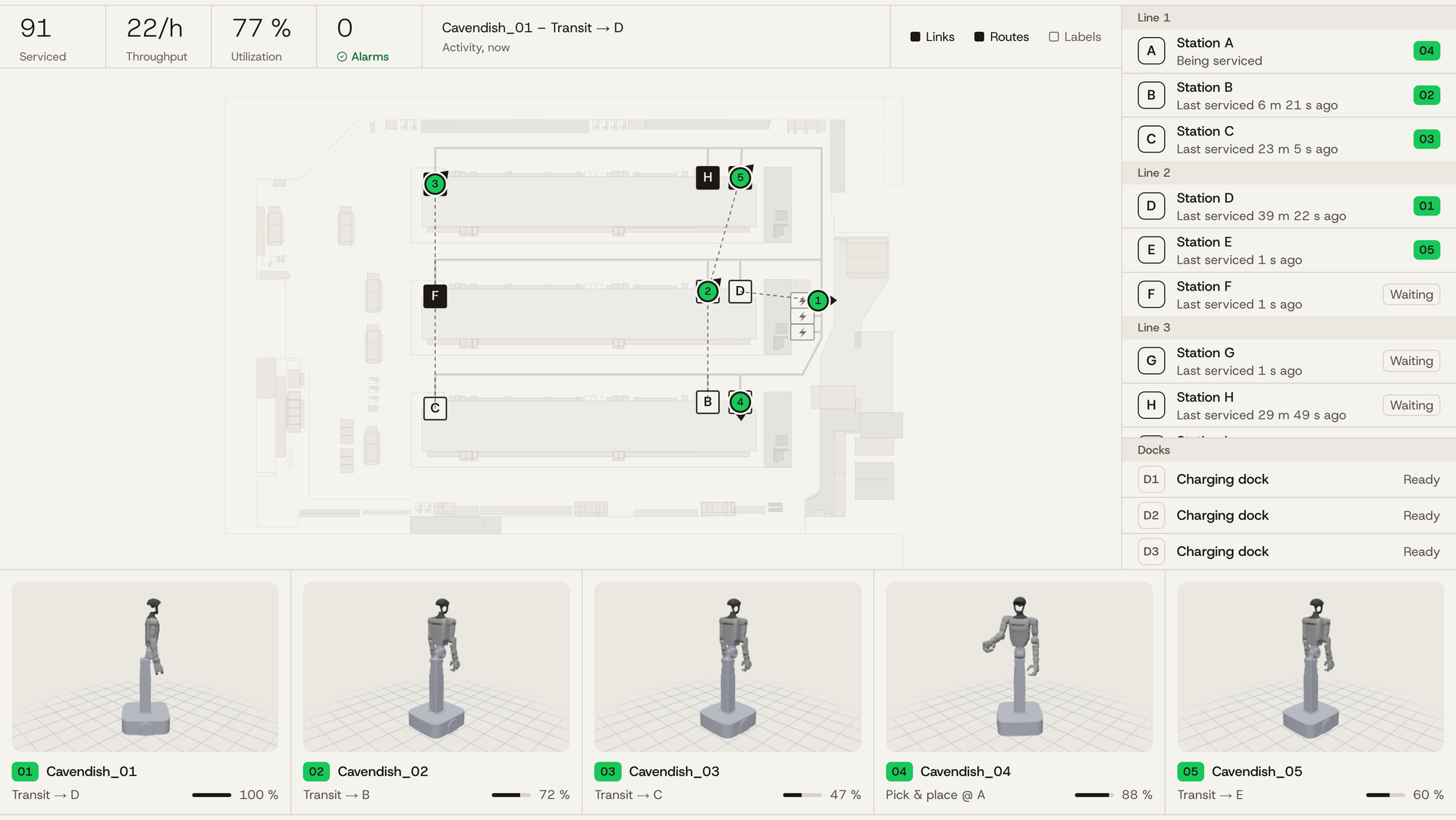Open the Station E row

pos(1288,250)
